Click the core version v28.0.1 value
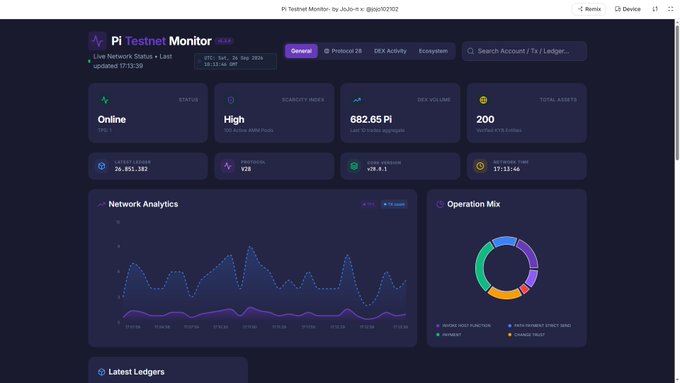 pos(377,169)
